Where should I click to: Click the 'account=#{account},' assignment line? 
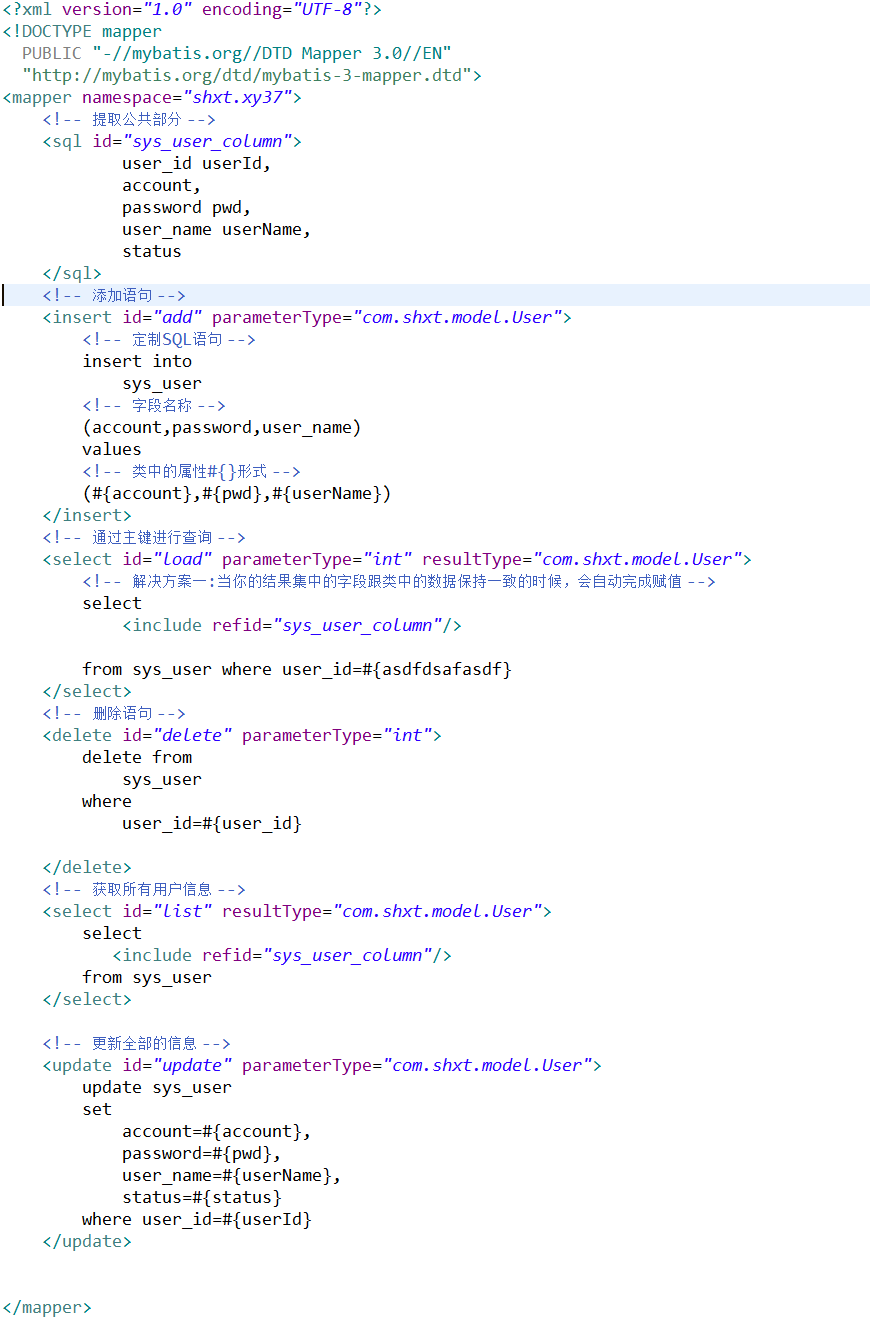click(x=217, y=1132)
